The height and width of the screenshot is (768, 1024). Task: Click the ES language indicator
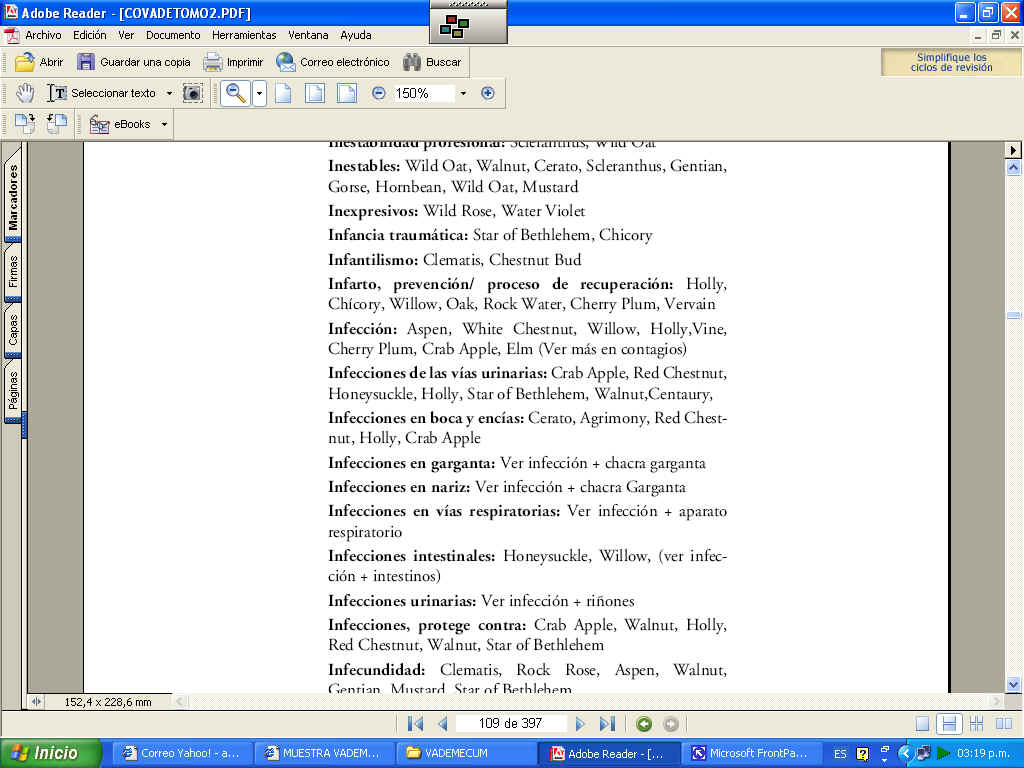(x=840, y=754)
